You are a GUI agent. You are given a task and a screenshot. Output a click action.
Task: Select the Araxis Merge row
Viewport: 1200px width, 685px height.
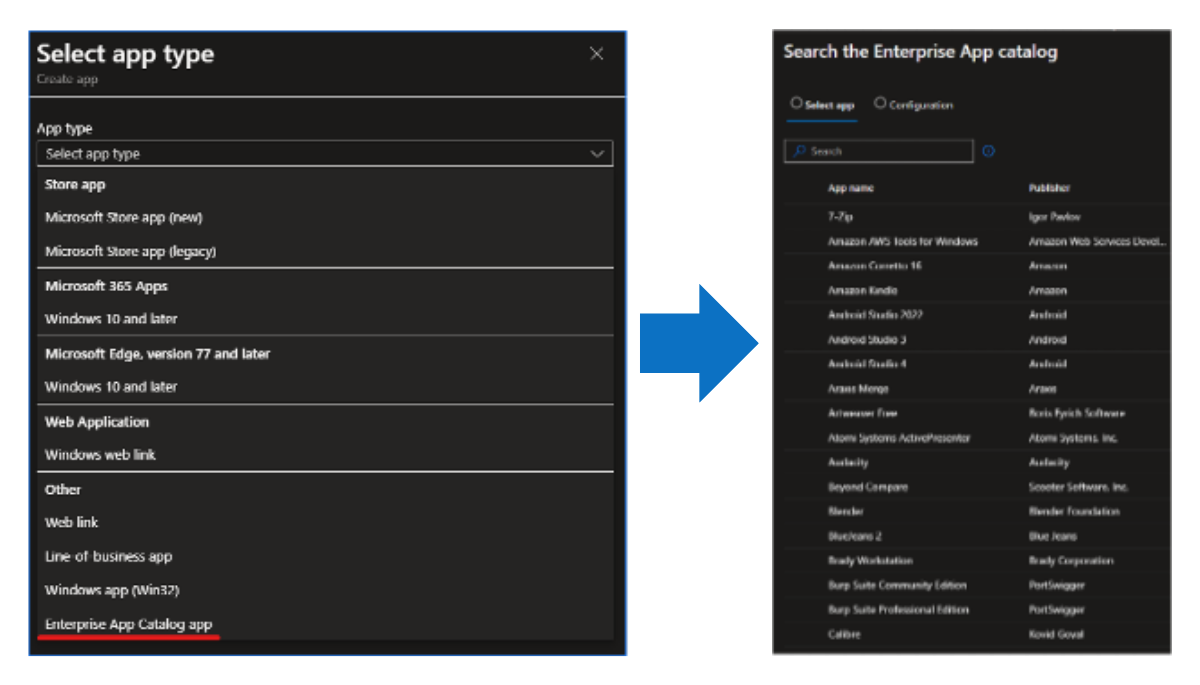coord(977,388)
